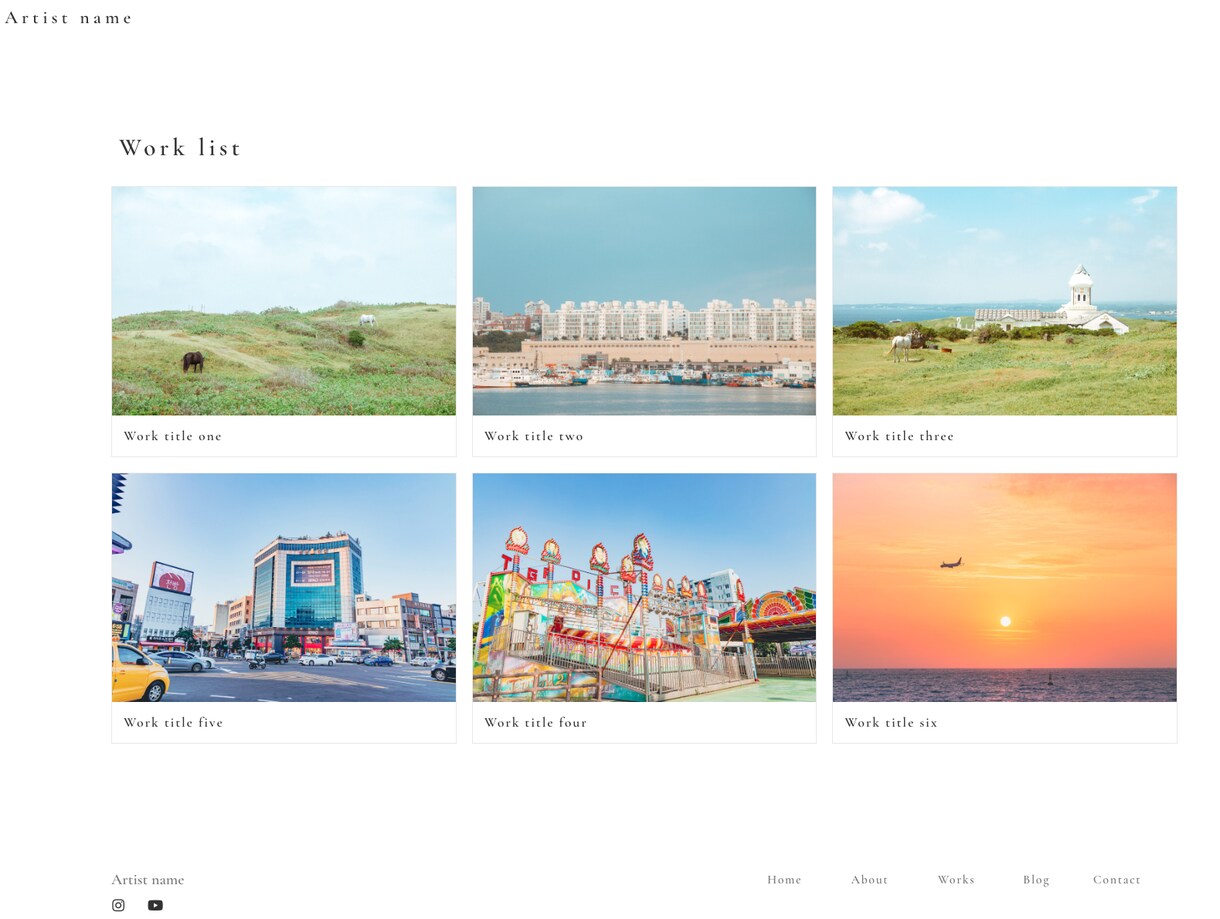Screen dimensions: 1220x919
Task: Open the Instagram icon in the footer
Action: [118, 905]
